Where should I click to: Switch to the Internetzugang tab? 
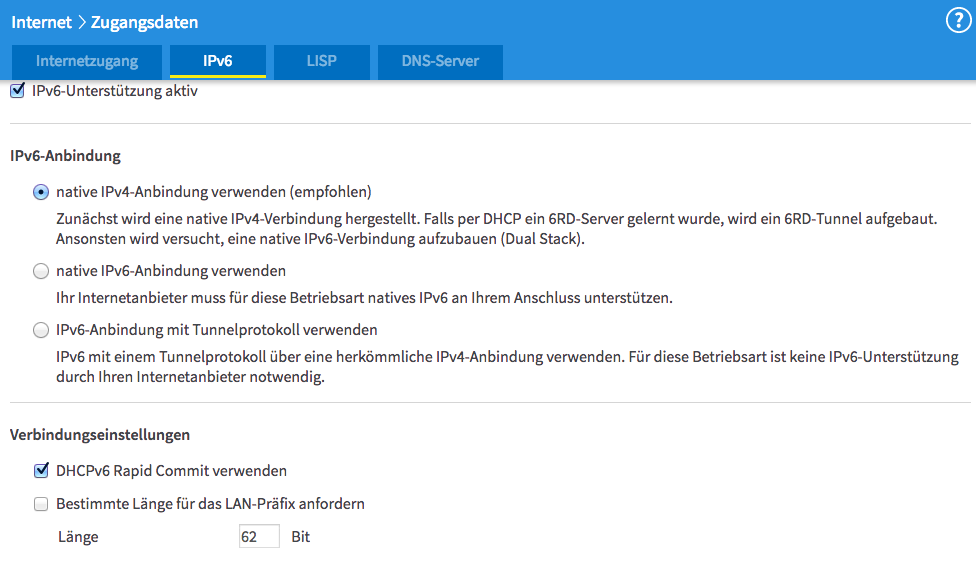pos(87,61)
